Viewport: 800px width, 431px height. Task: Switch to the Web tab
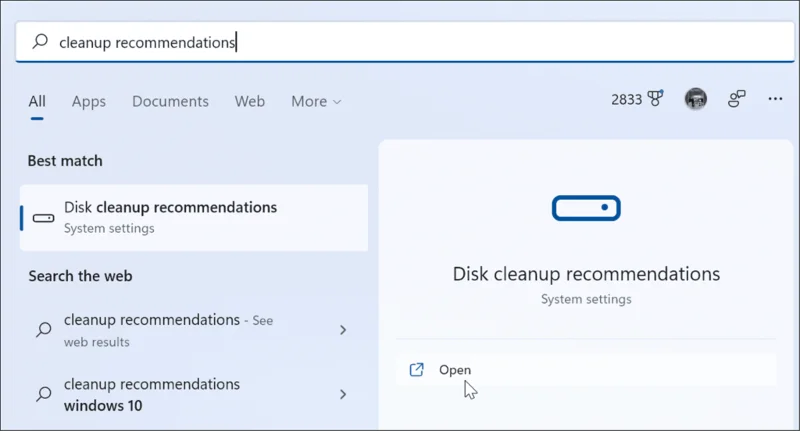[x=249, y=102]
